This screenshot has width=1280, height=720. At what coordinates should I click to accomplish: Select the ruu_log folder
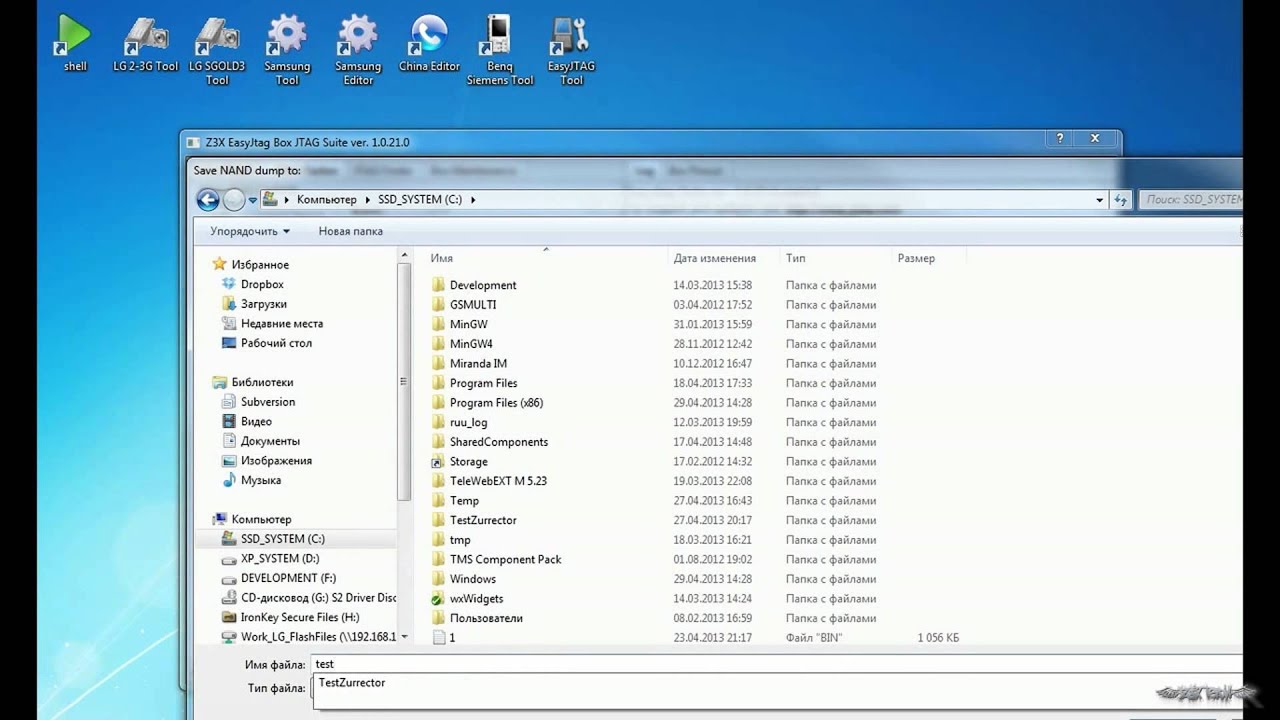pyautogui.click(x=468, y=422)
